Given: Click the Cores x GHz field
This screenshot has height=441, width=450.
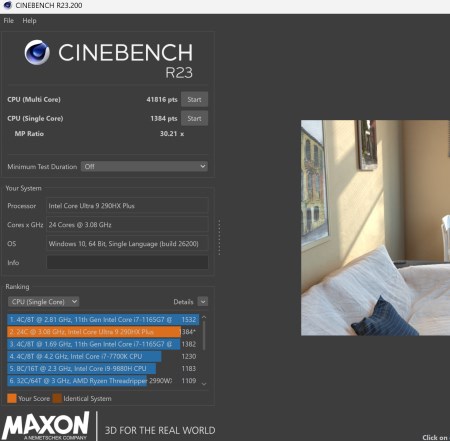Looking at the screenshot, I should (x=127, y=225).
